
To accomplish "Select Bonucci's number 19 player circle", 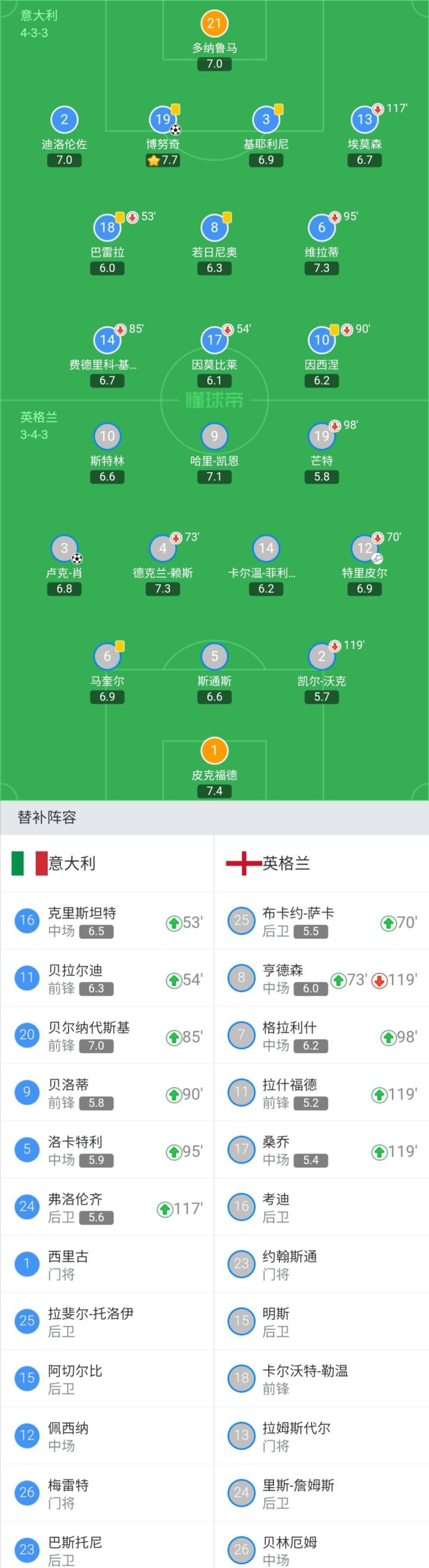I will (163, 120).
